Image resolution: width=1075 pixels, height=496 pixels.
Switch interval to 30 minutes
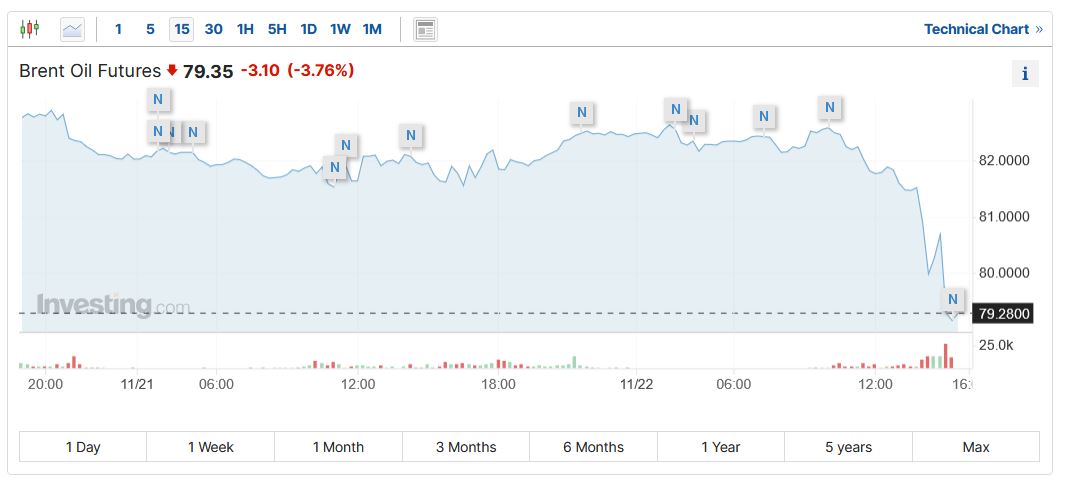(x=213, y=29)
